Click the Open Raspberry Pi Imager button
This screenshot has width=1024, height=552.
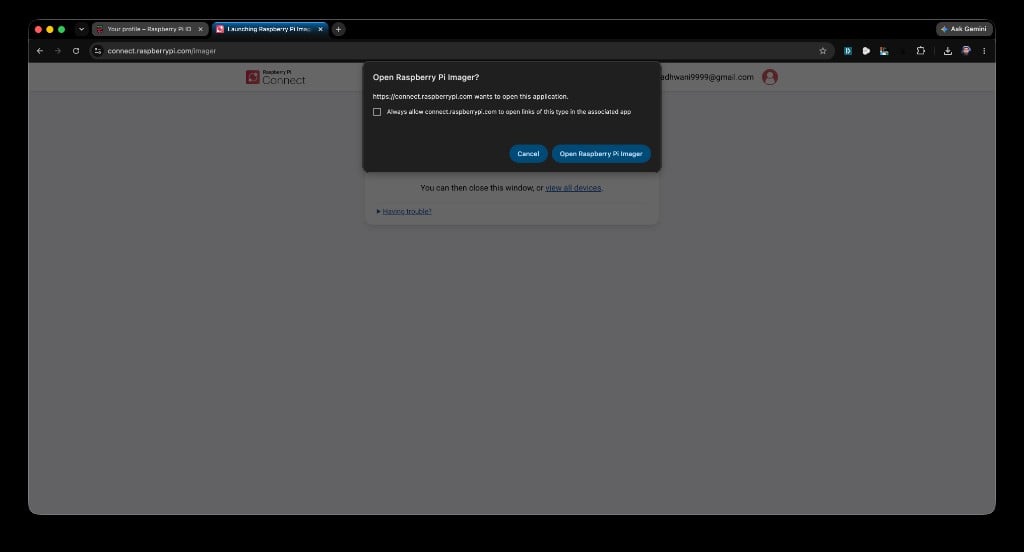click(601, 154)
